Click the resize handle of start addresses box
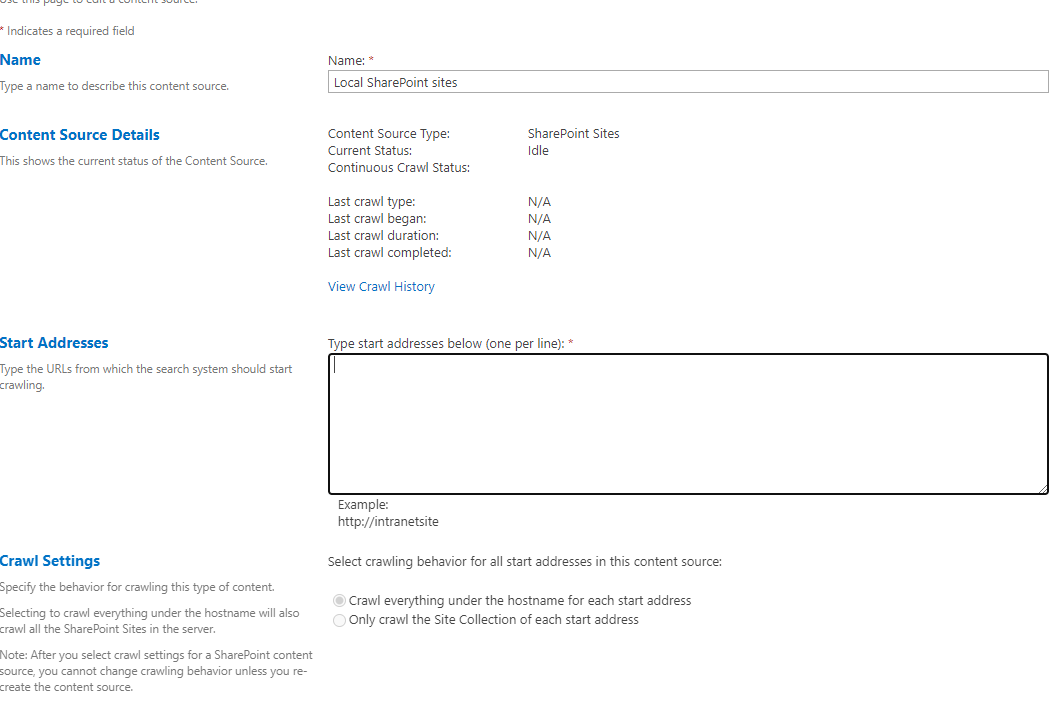This screenshot has height=708, width=1058. [x=1044, y=491]
